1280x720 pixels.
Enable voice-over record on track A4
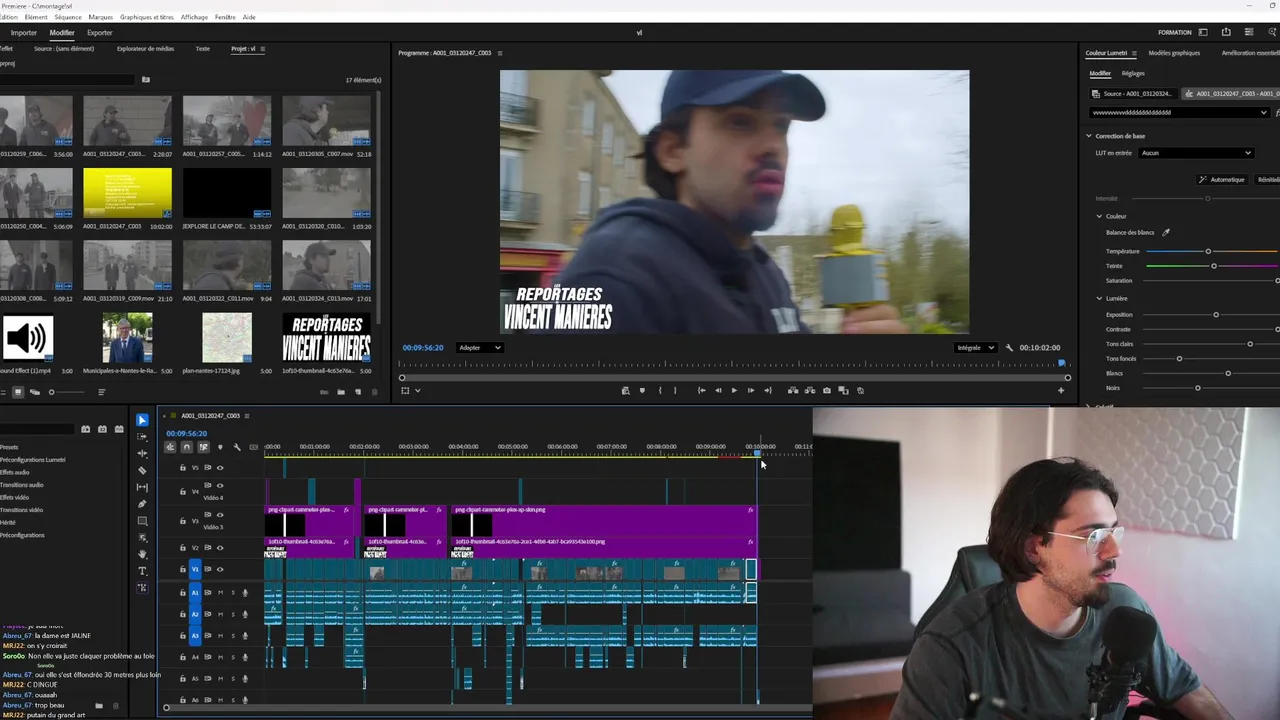[245, 657]
